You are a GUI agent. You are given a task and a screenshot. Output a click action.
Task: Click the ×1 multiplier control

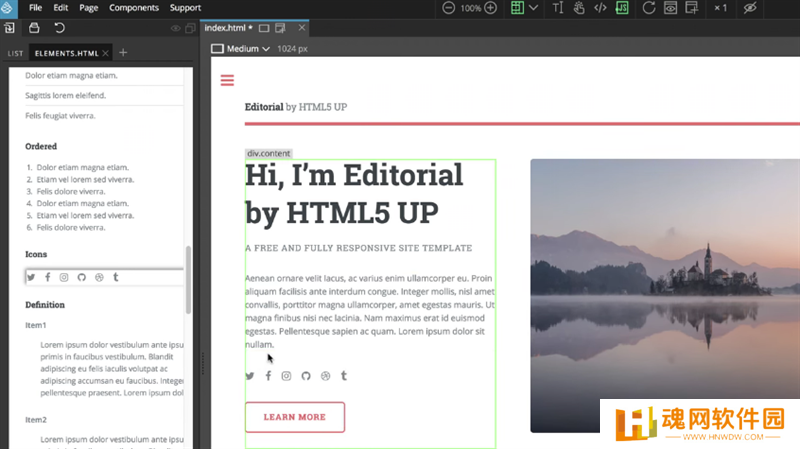pyautogui.click(x=720, y=8)
